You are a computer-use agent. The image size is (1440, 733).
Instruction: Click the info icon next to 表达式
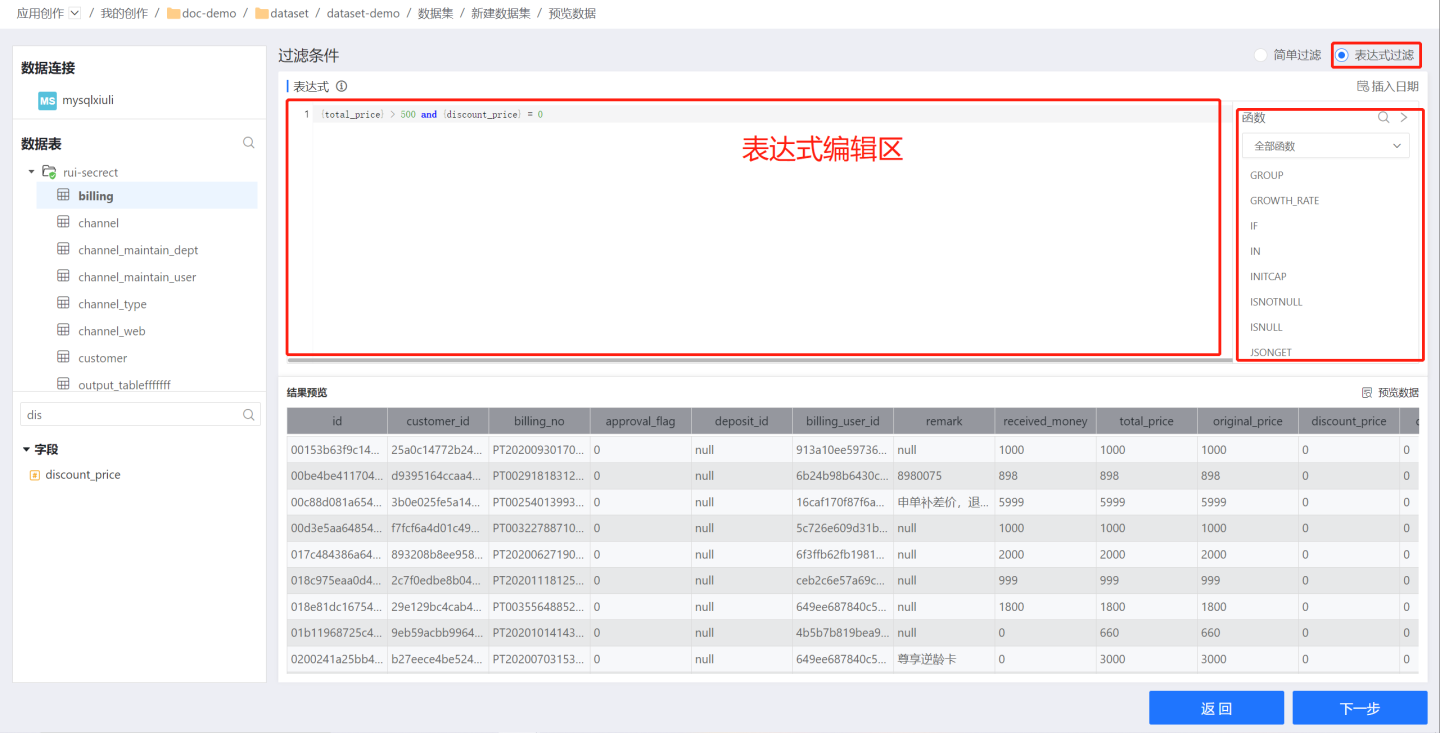342,87
